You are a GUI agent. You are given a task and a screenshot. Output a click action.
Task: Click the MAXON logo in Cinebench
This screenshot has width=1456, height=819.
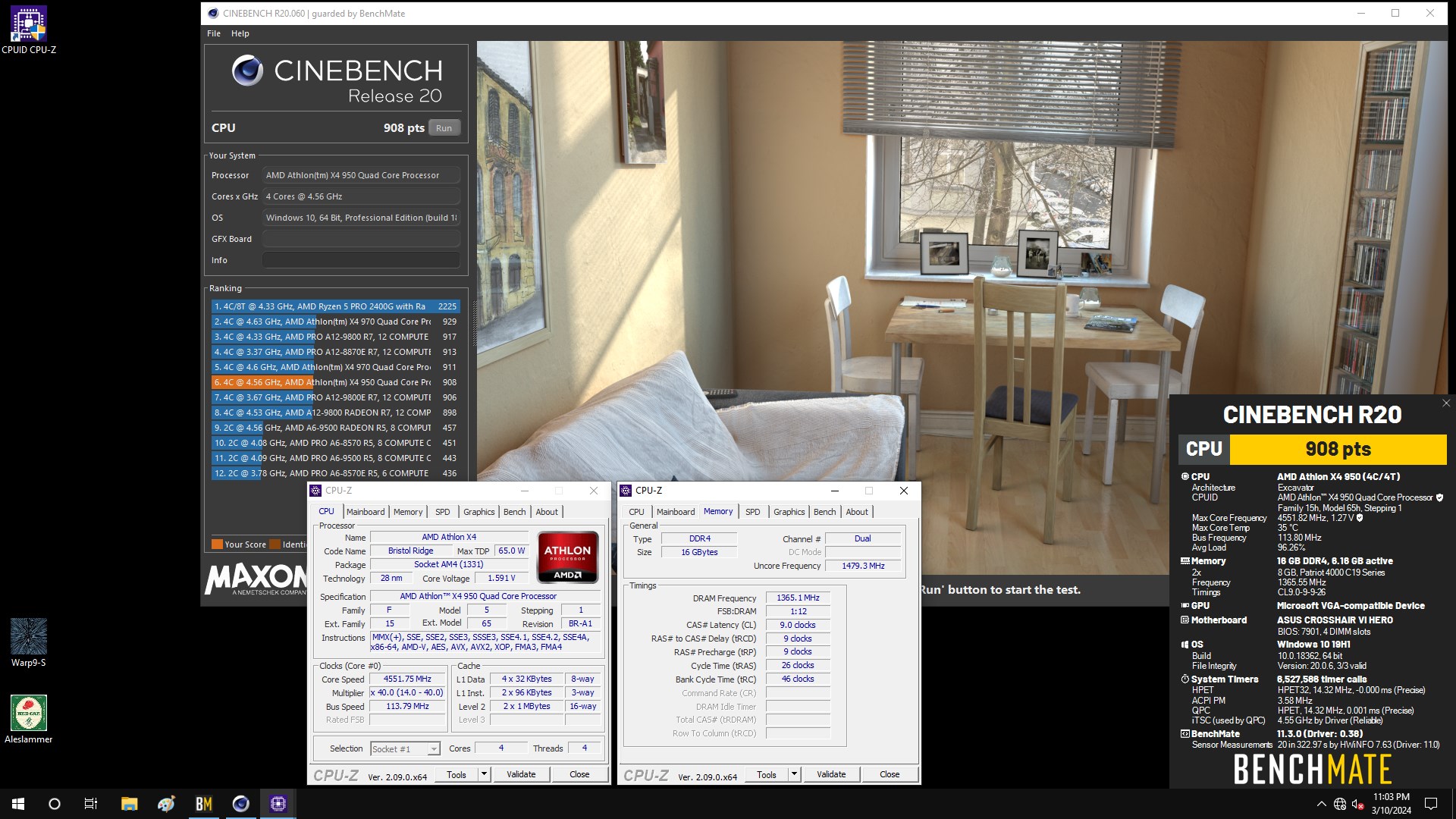point(255,579)
